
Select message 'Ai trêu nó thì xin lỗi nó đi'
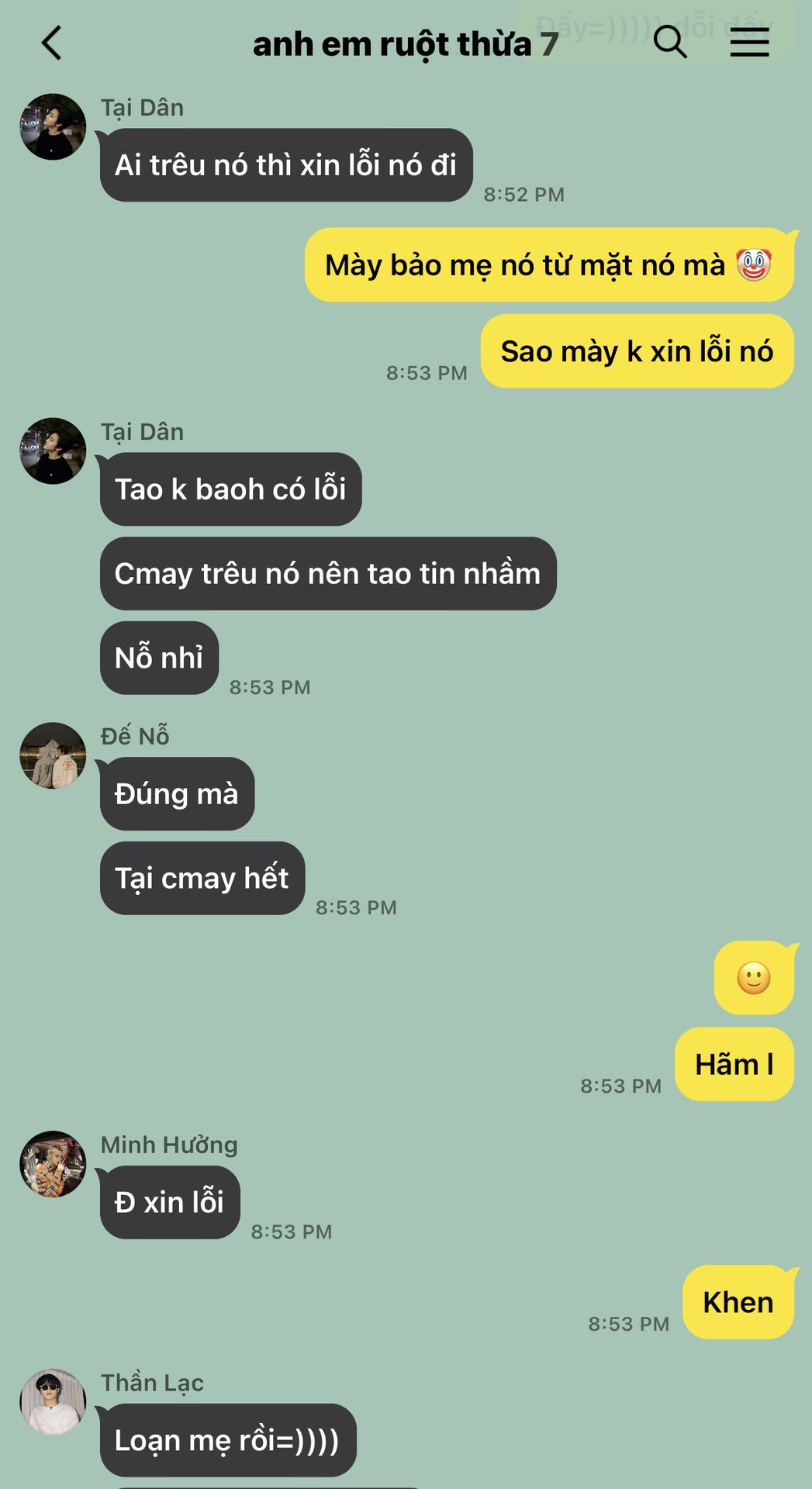coord(286,165)
